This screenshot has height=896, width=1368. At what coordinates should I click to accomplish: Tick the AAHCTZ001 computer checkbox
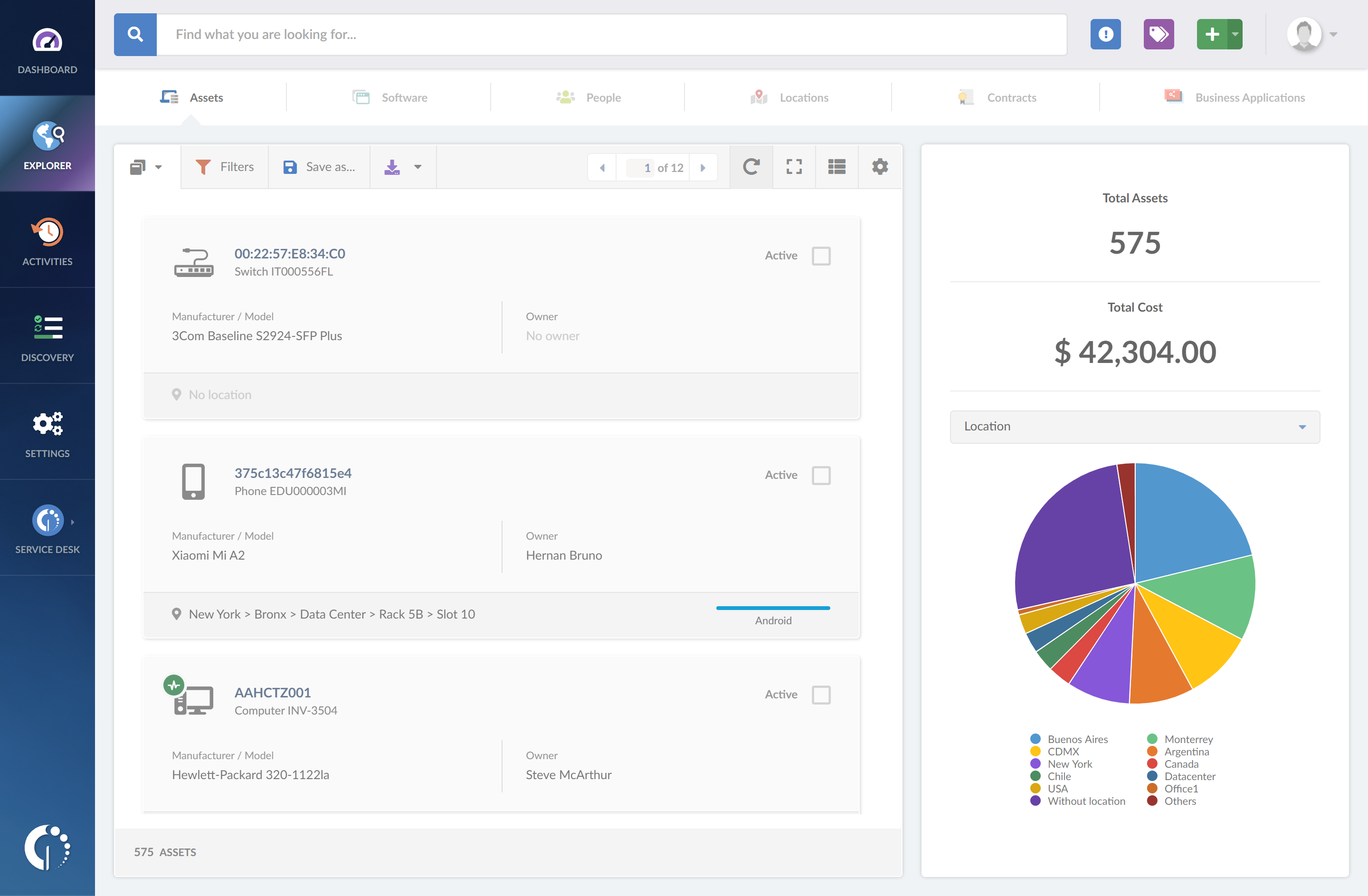tap(821, 695)
